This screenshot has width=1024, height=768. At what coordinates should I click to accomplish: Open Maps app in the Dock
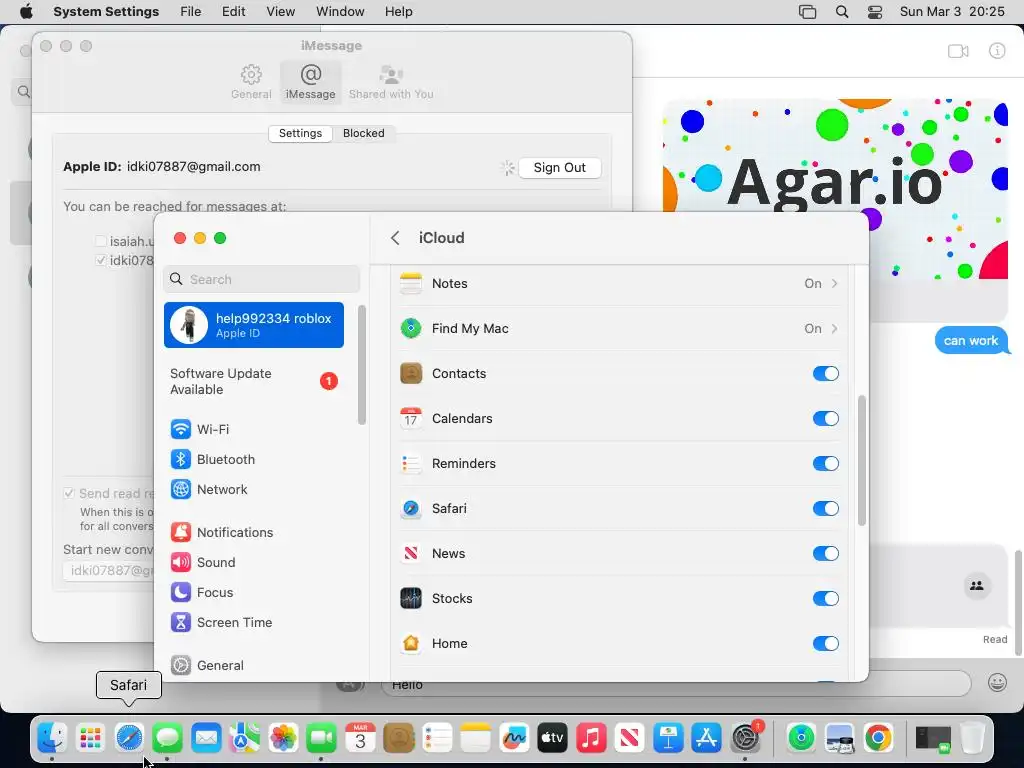[244, 739]
